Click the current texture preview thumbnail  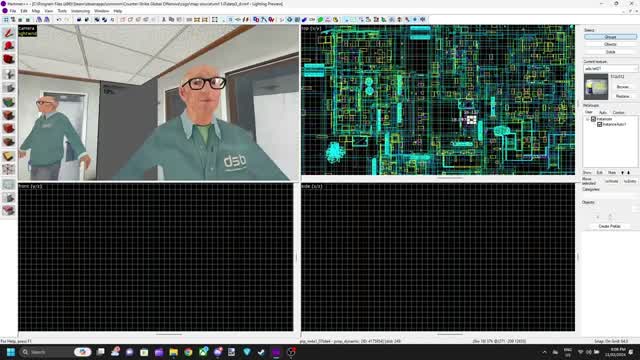(x=596, y=87)
